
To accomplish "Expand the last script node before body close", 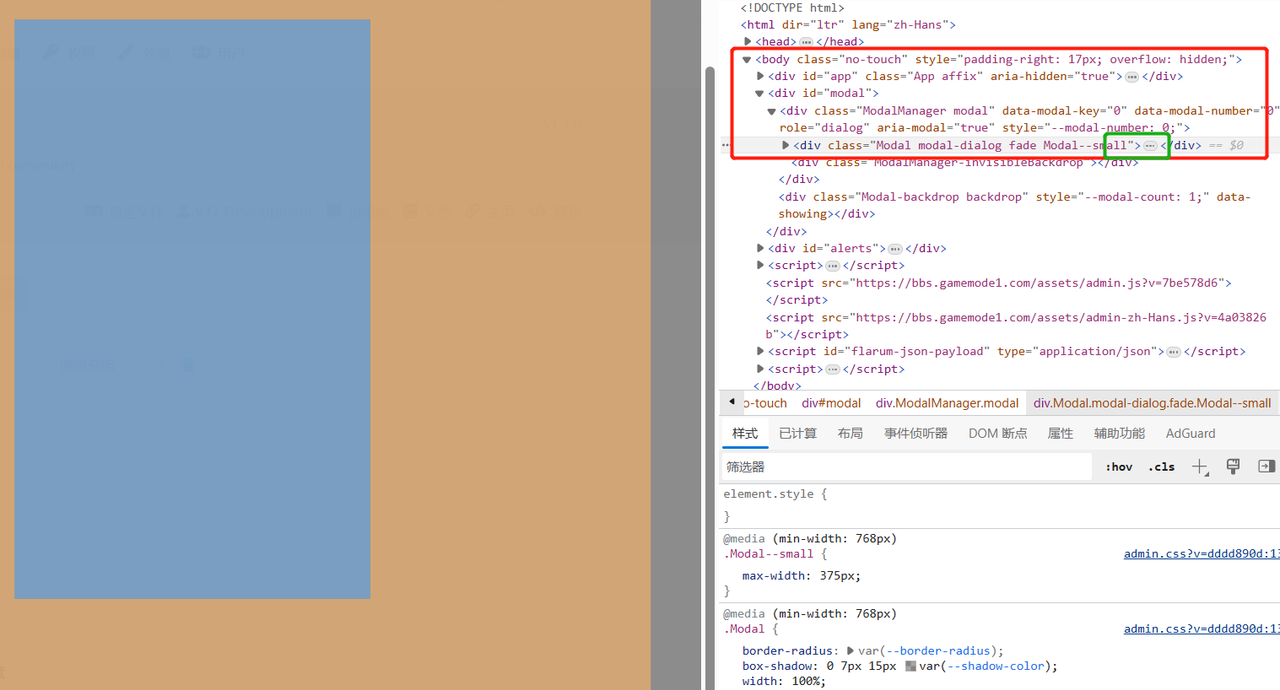I will pyautogui.click(x=761, y=369).
